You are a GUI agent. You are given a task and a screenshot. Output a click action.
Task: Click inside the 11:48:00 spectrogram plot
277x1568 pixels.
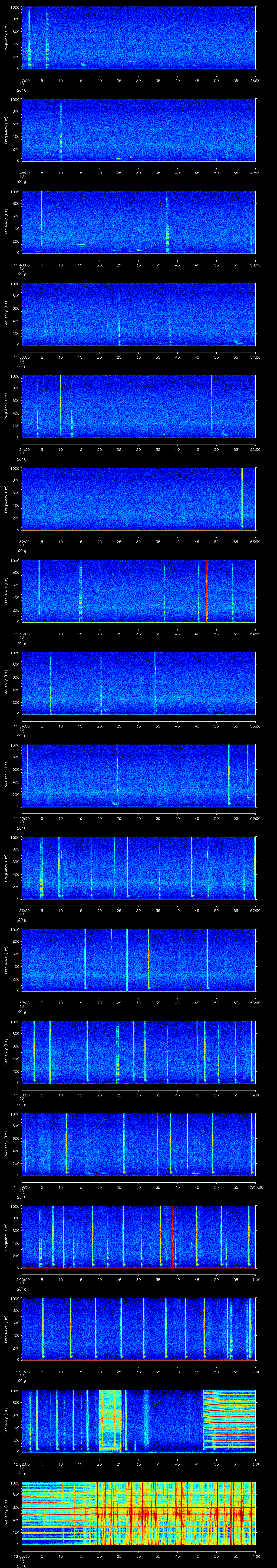pos(138,130)
